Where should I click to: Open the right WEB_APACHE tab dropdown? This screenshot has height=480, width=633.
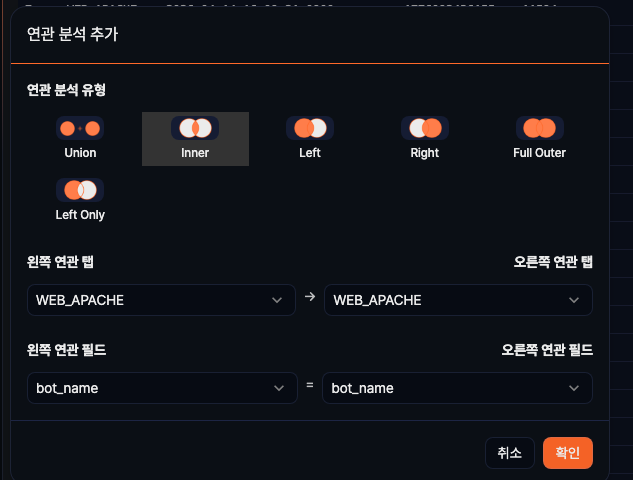(x=458, y=300)
